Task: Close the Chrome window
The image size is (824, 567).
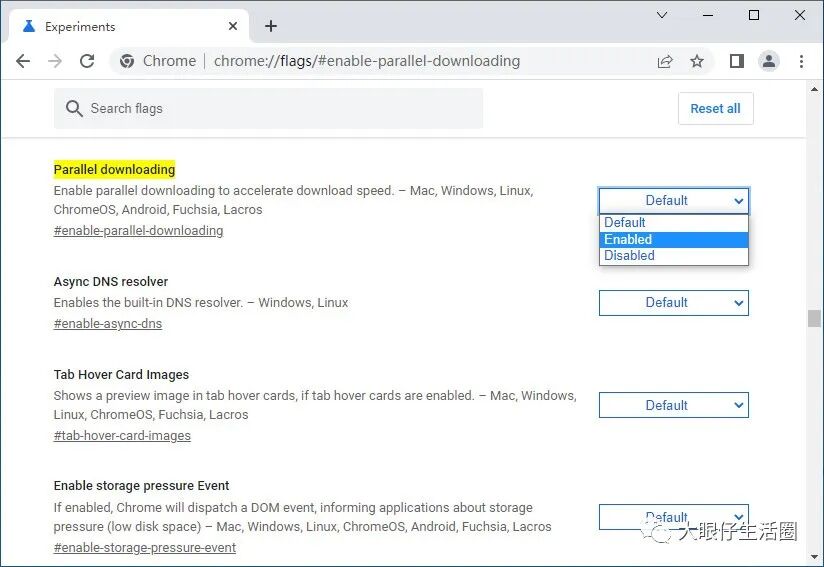Action: [800, 15]
